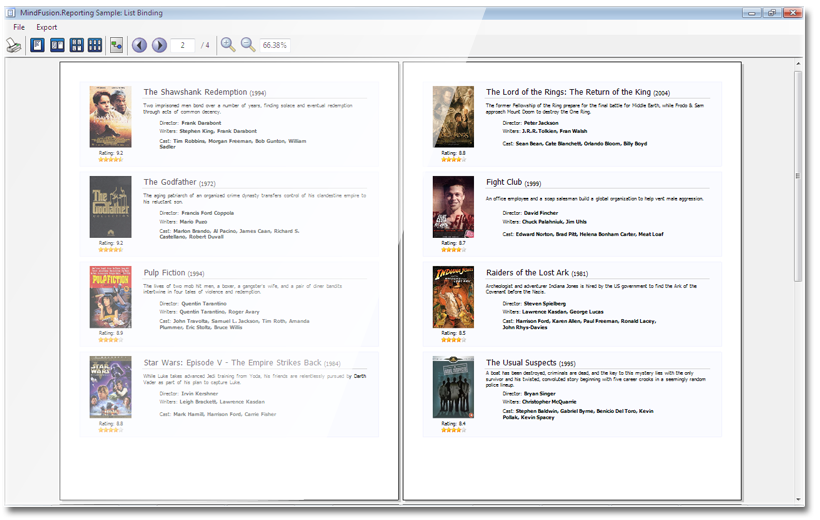
Task: Switch to six page view layout
Action: tap(95, 46)
